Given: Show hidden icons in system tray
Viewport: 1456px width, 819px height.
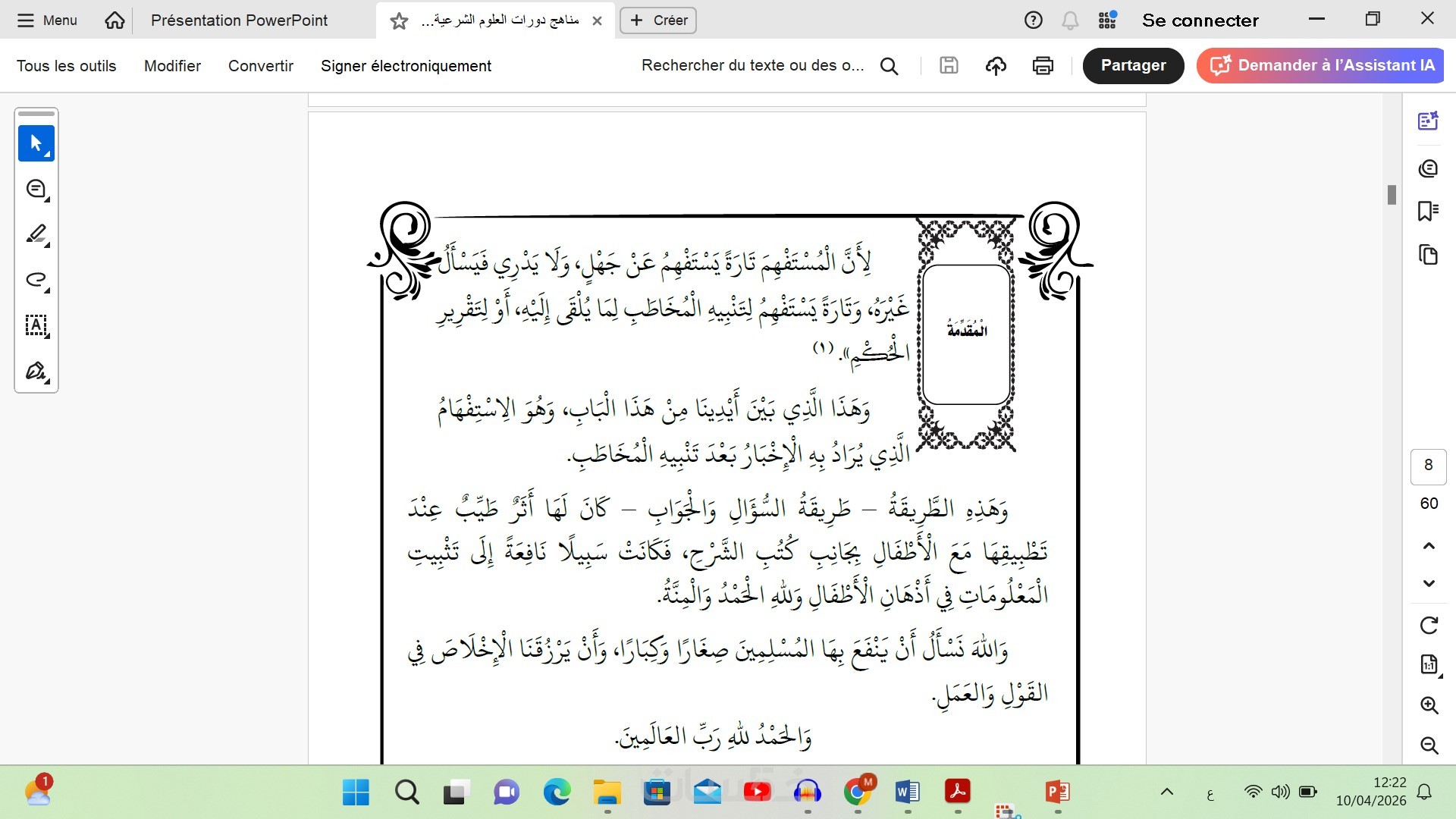Looking at the screenshot, I should [x=1167, y=792].
